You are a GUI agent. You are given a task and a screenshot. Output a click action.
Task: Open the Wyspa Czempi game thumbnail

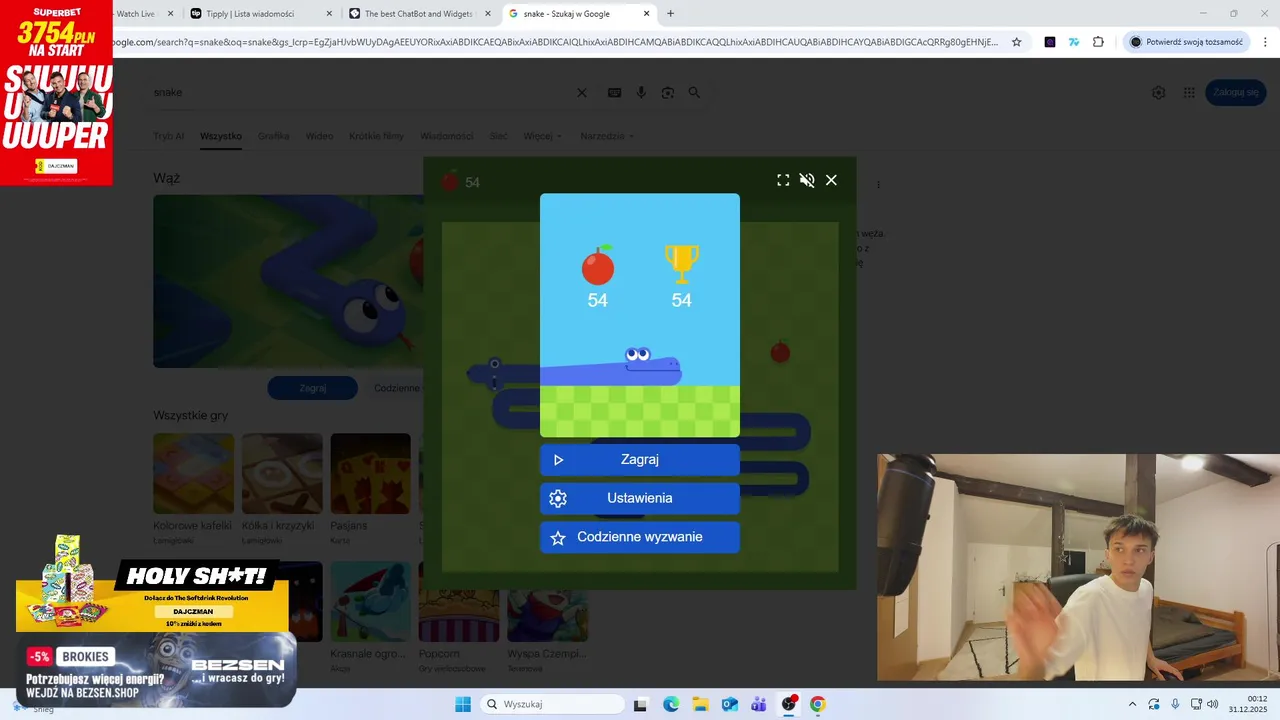[547, 616]
